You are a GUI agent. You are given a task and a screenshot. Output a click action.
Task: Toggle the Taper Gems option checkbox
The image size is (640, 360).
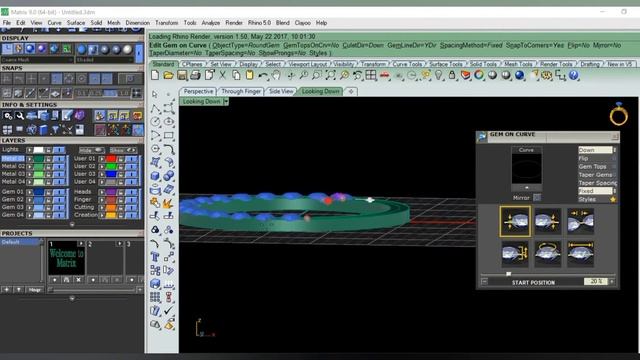(615, 175)
